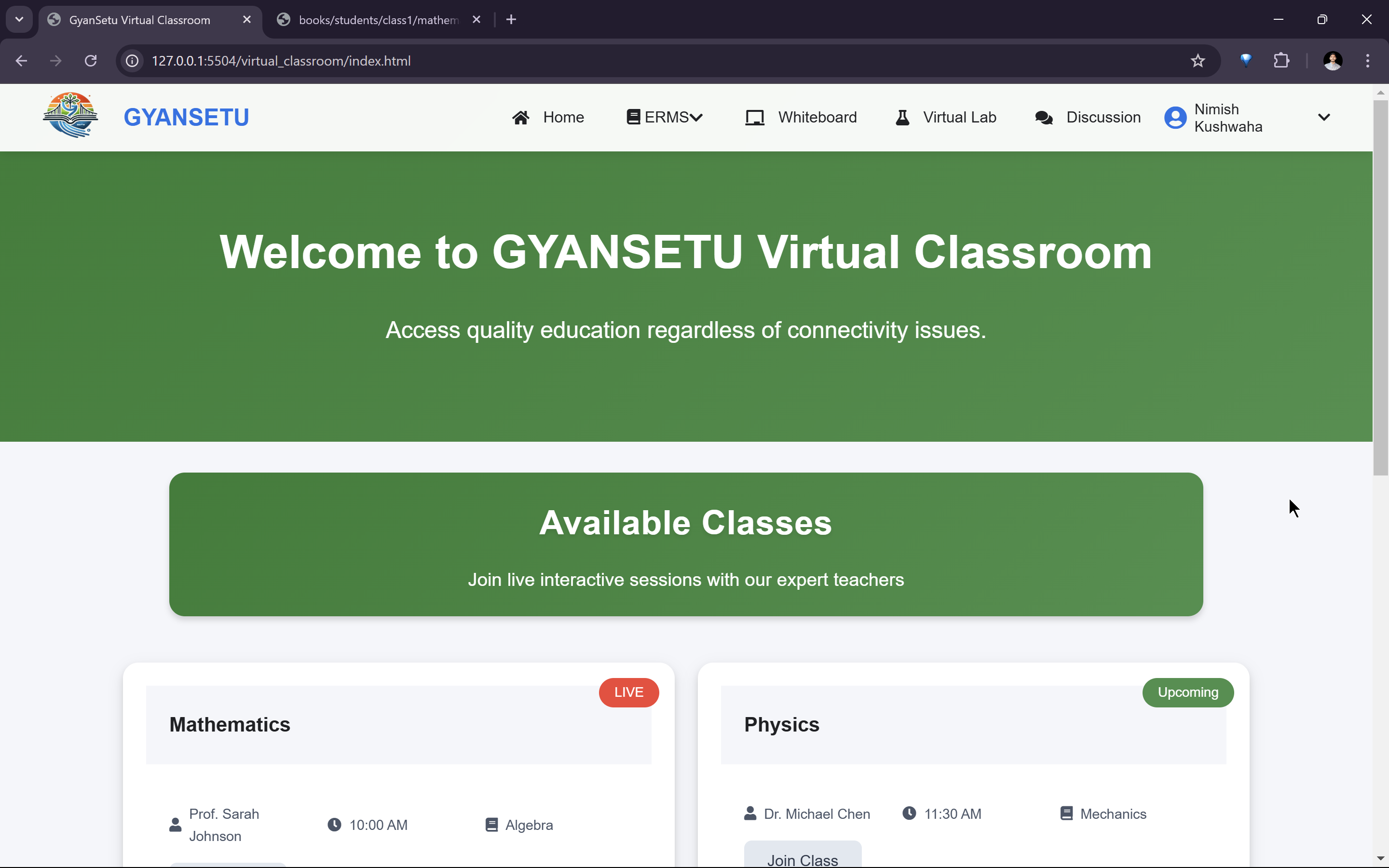Expand the Nimish Kushwaha profile chevron
This screenshot has width=1389, height=868.
(x=1323, y=118)
